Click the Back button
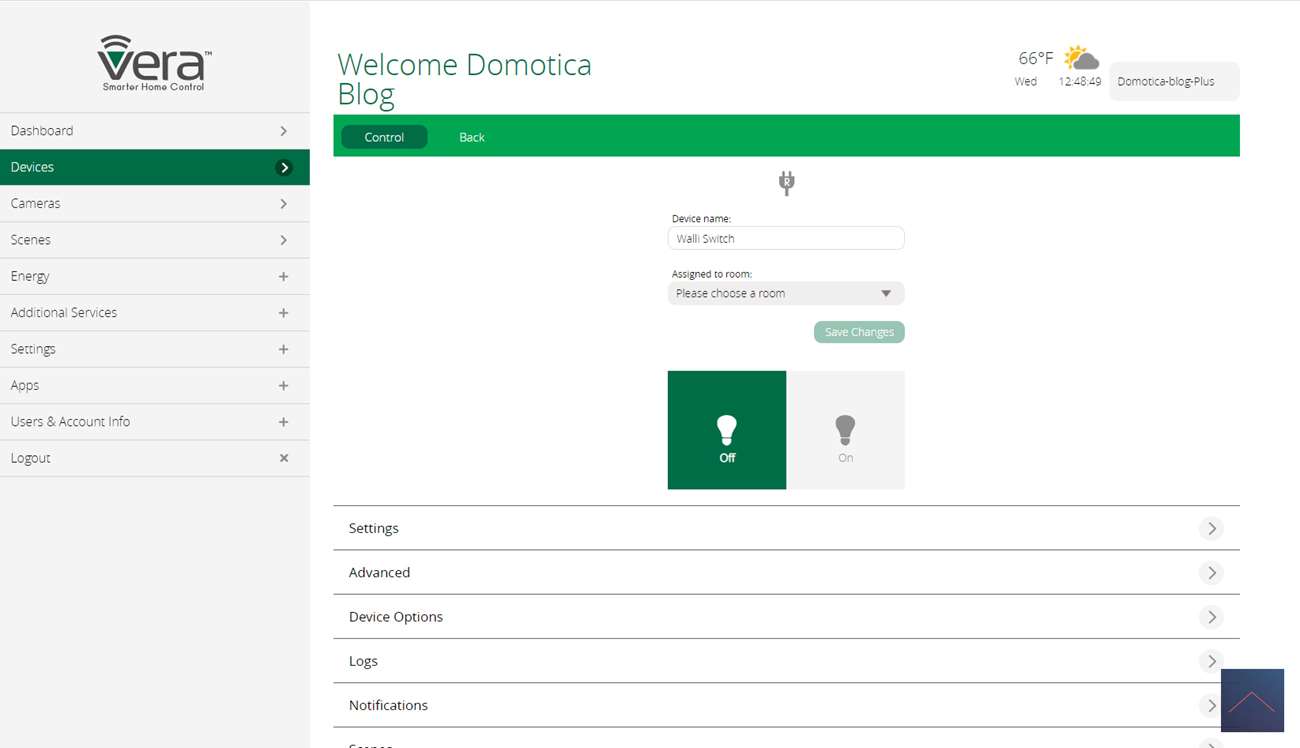Viewport: 1300px width, 748px height. coord(471,137)
